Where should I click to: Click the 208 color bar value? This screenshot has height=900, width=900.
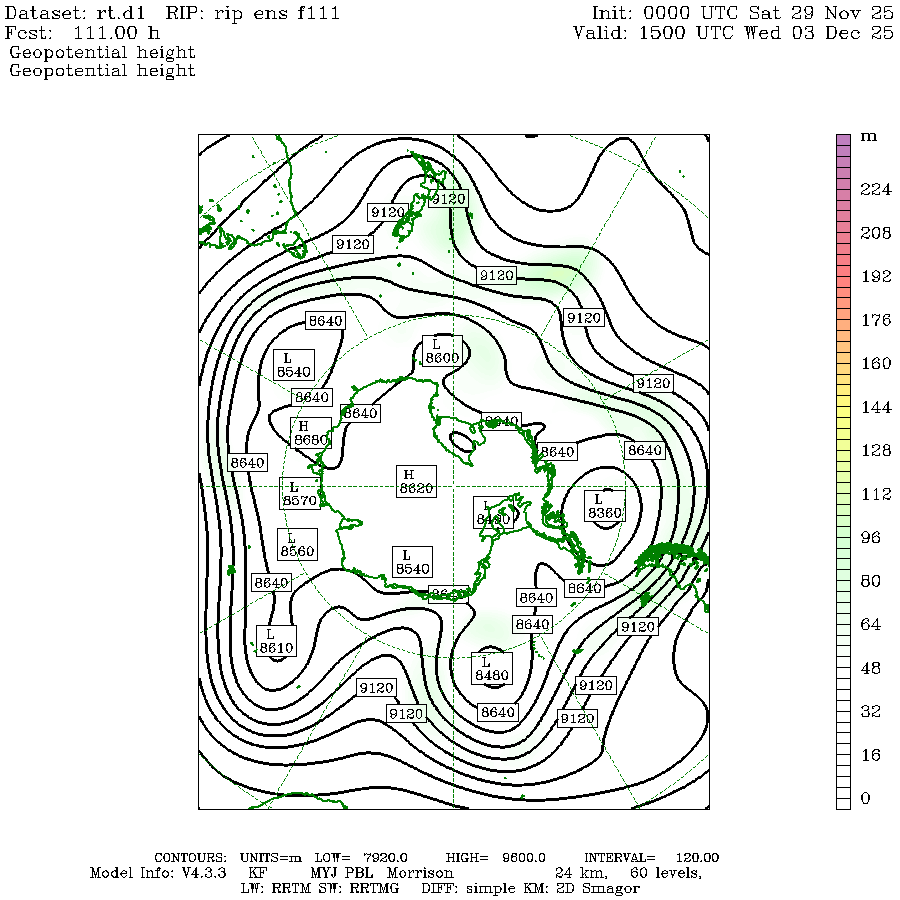pos(875,232)
